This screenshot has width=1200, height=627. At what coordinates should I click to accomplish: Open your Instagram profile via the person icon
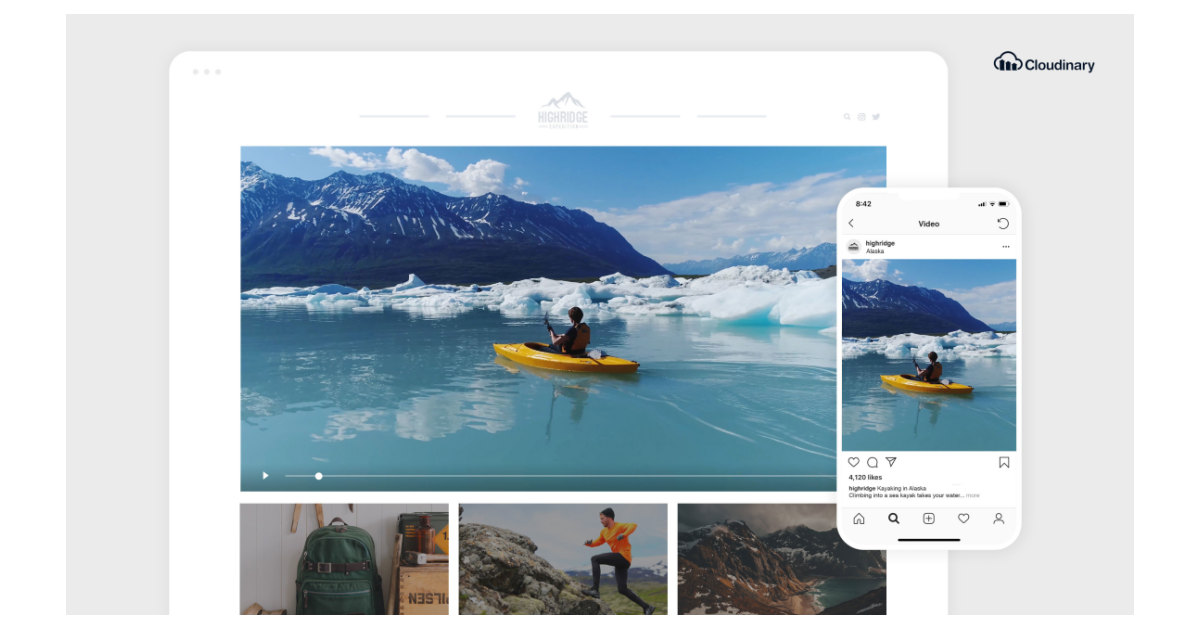[x=999, y=519]
